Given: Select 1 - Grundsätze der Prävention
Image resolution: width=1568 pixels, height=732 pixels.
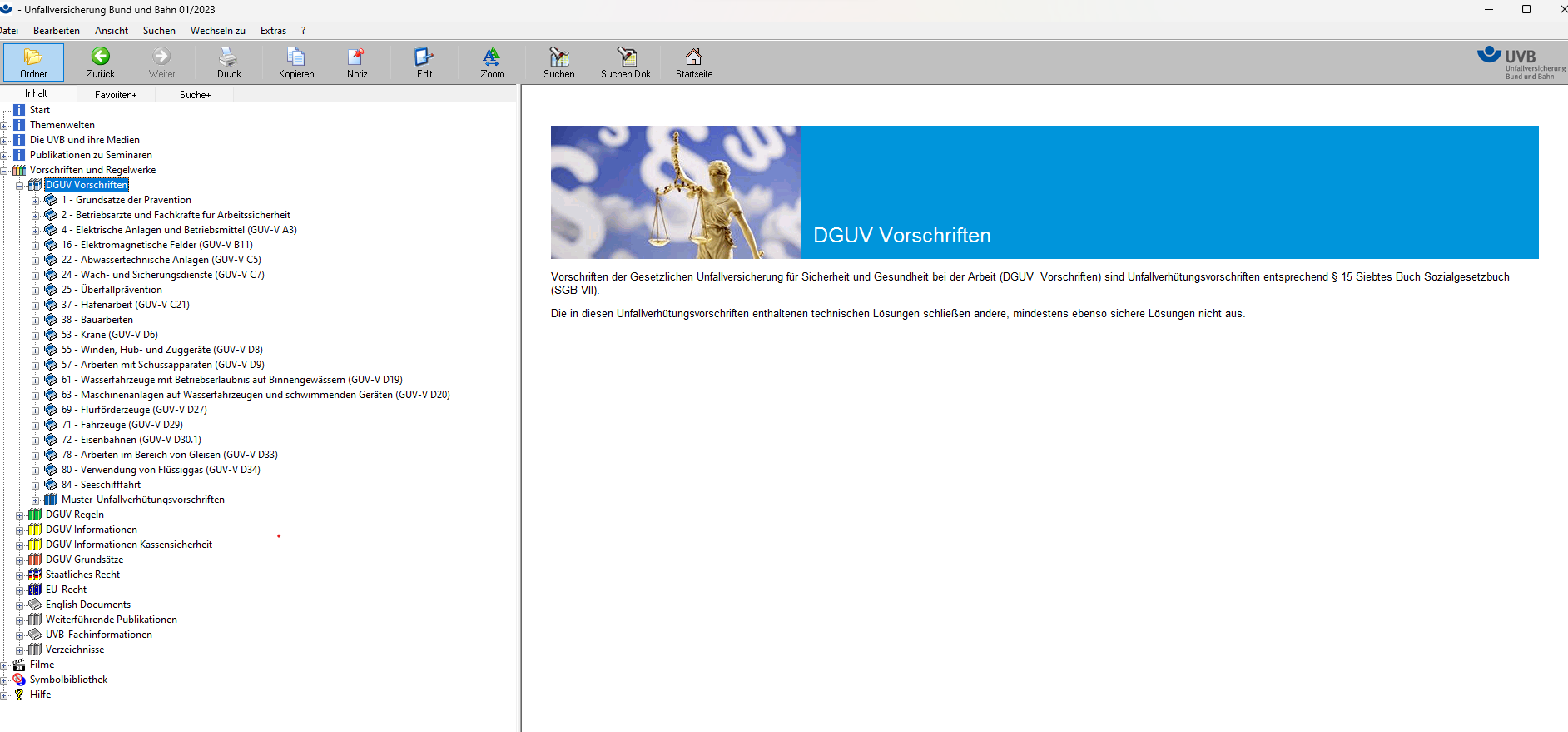Looking at the screenshot, I should tap(126, 200).
